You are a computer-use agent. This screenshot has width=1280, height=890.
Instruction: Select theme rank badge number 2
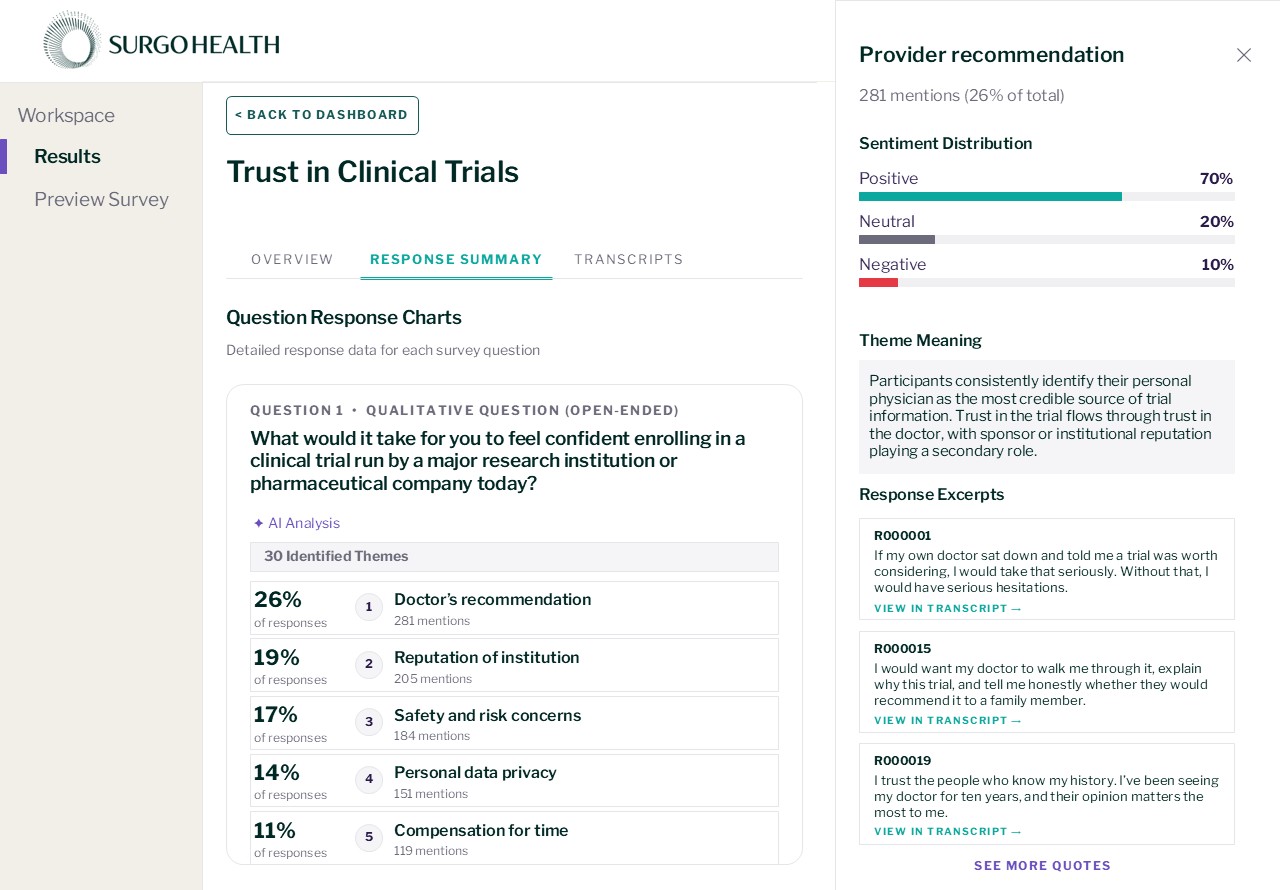coord(369,665)
